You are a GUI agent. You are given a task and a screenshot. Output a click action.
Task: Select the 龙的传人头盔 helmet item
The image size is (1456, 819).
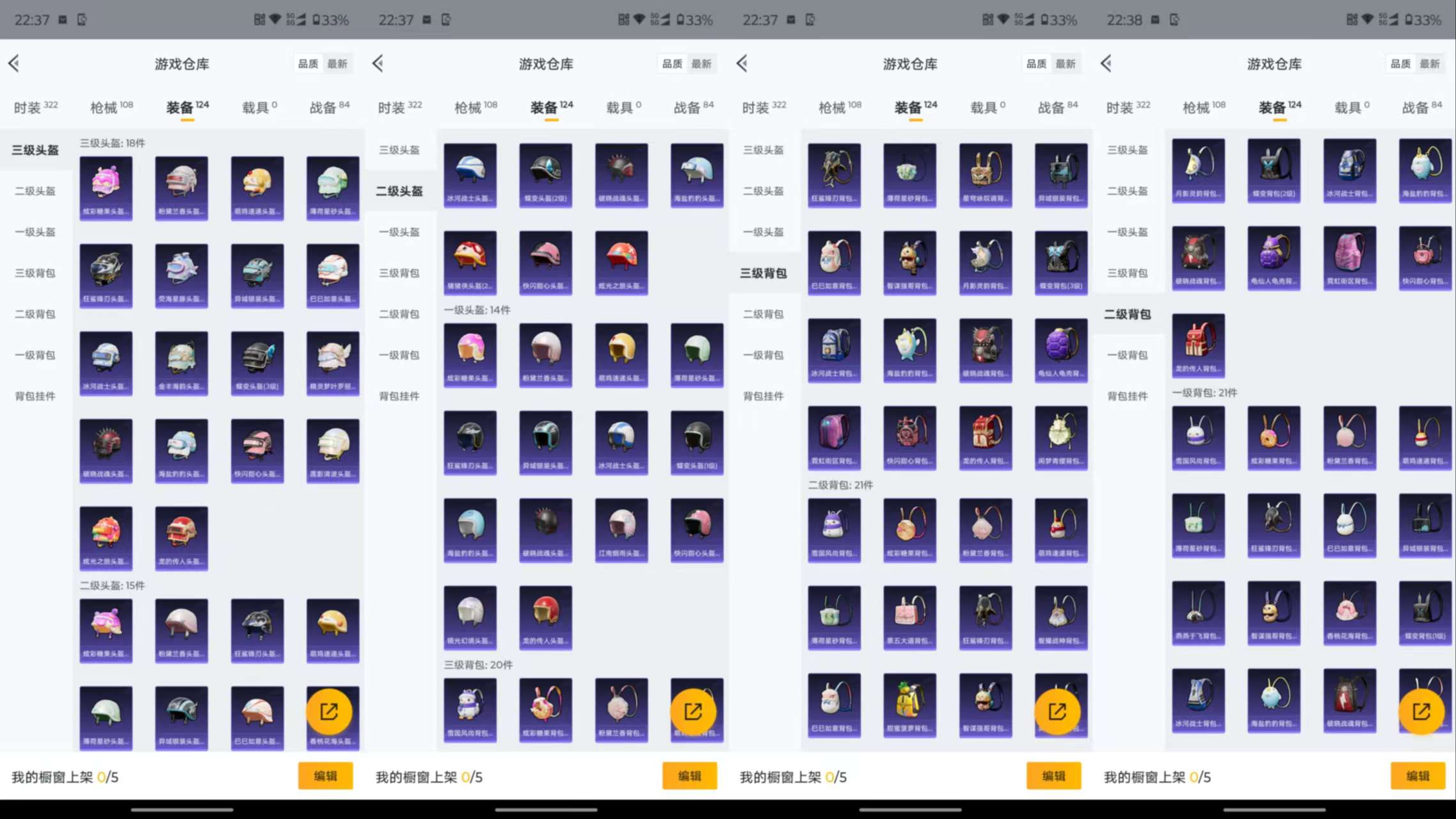pyautogui.click(x=545, y=617)
